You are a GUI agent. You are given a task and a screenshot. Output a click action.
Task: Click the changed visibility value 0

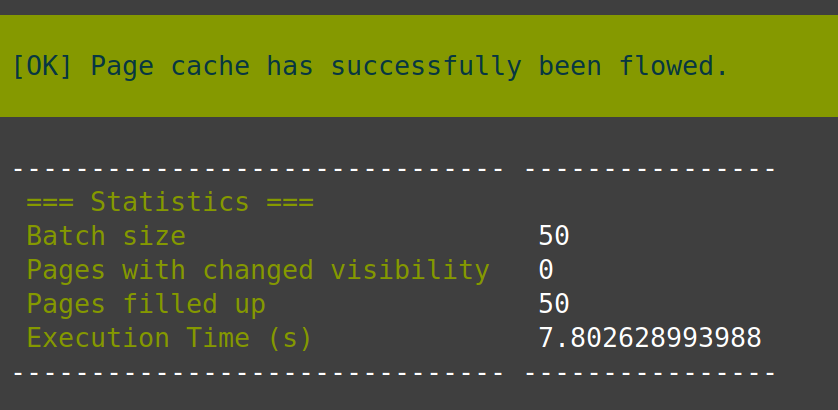tap(546, 270)
